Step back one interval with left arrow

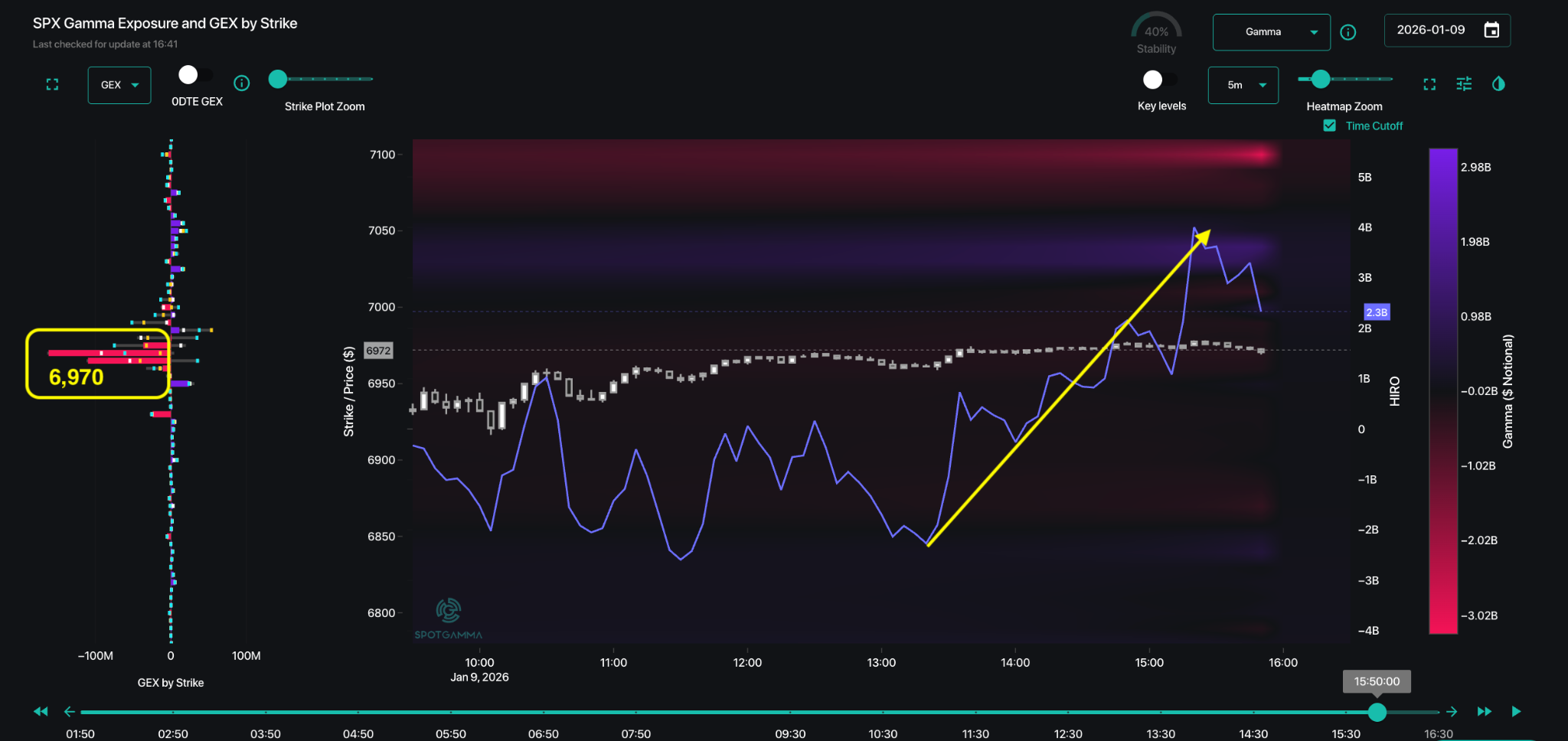(70, 712)
